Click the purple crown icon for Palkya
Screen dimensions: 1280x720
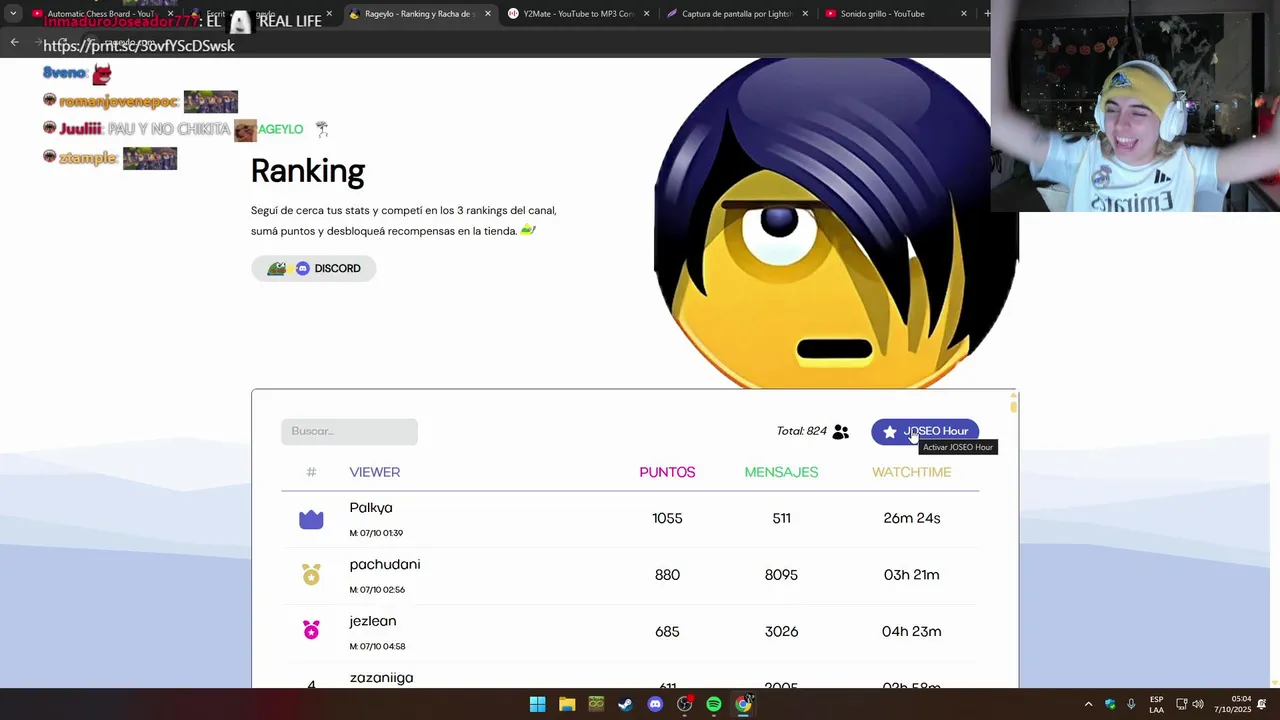click(311, 519)
